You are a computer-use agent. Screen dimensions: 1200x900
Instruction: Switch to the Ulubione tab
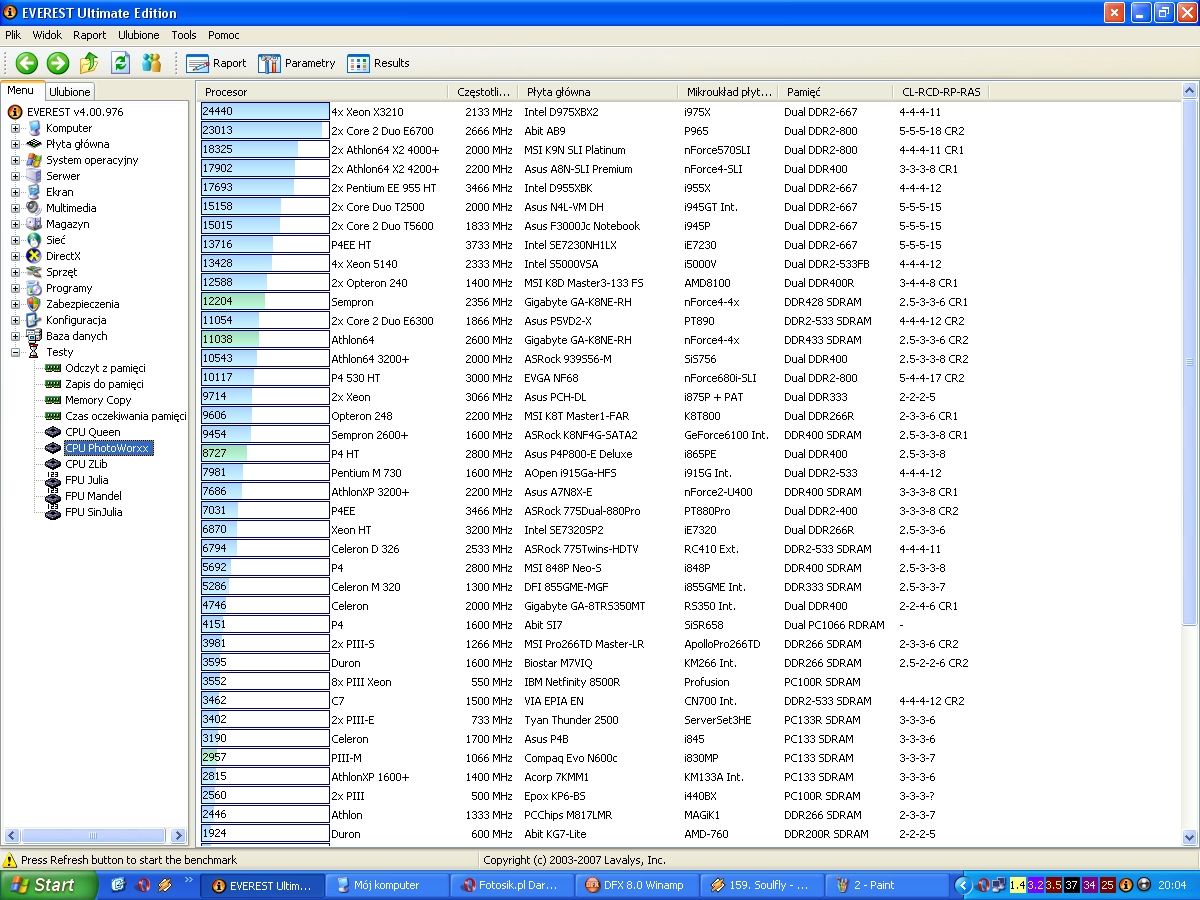[70, 92]
